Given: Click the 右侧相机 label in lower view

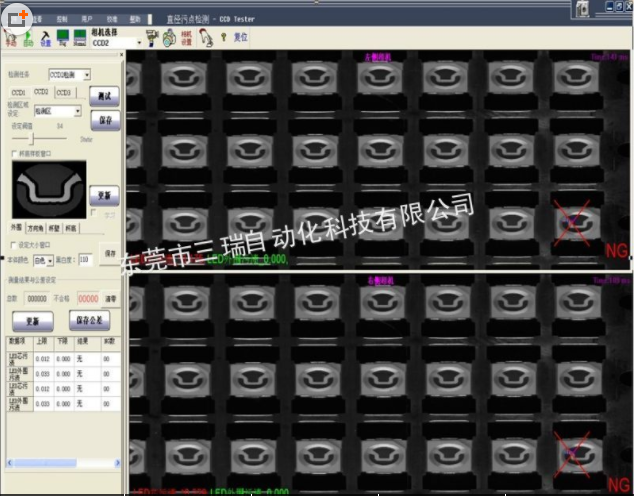Looking at the screenshot, I should tap(380, 280).
